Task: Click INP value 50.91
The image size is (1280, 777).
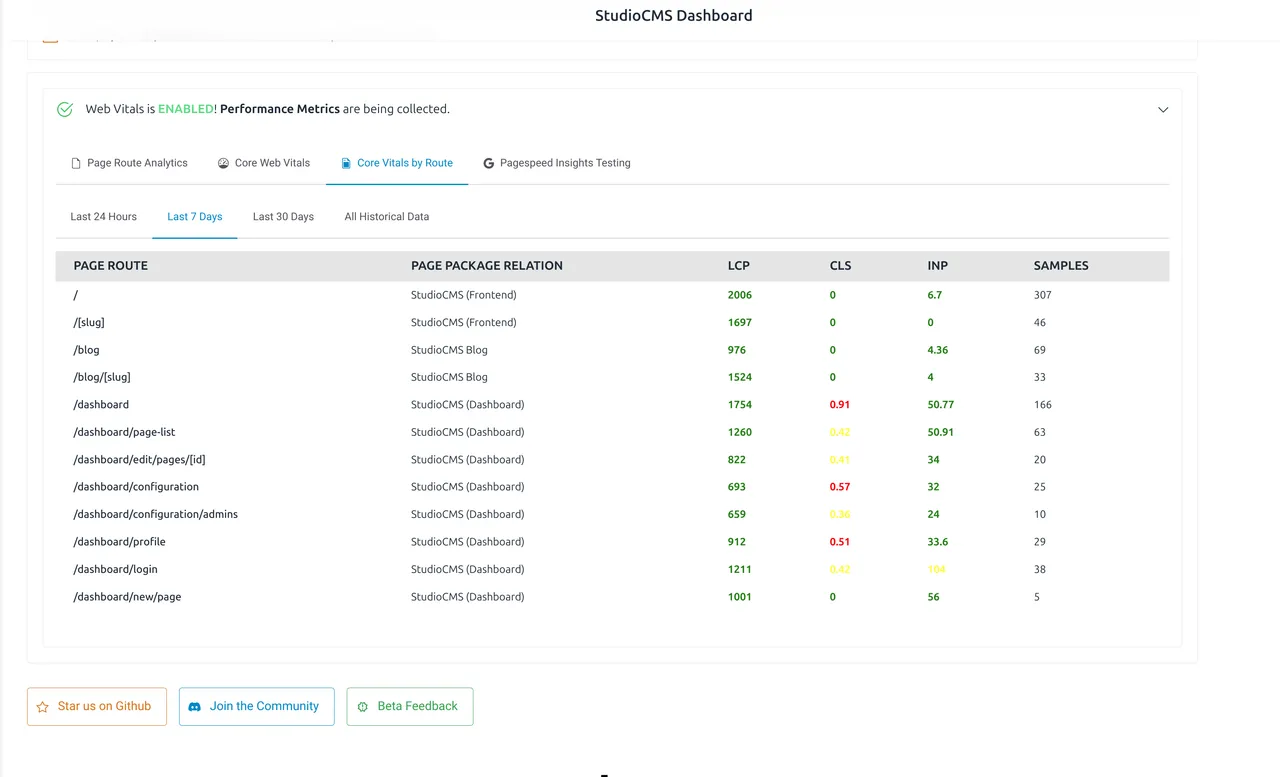Action: tap(941, 433)
